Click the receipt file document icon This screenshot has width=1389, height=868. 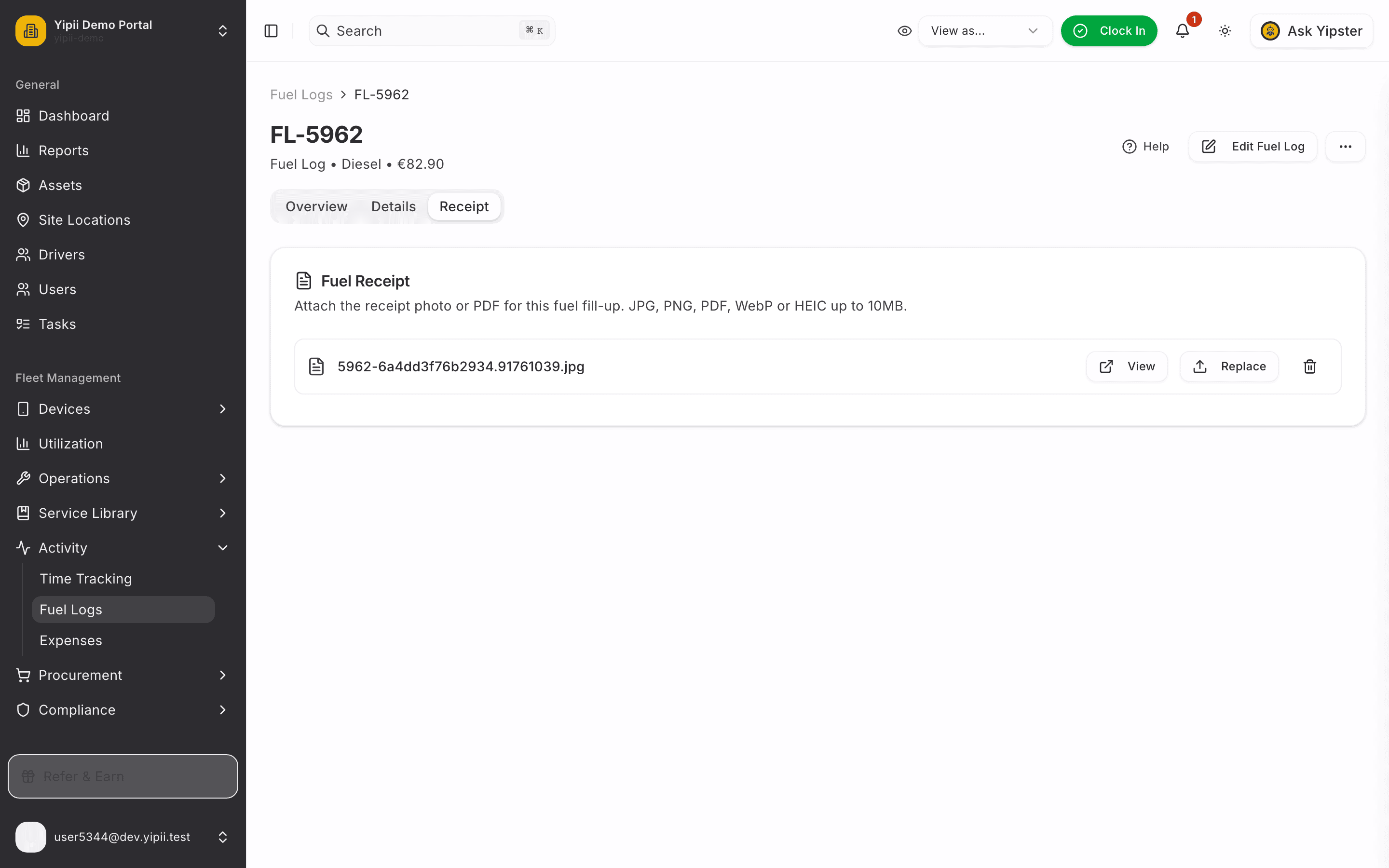316,366
